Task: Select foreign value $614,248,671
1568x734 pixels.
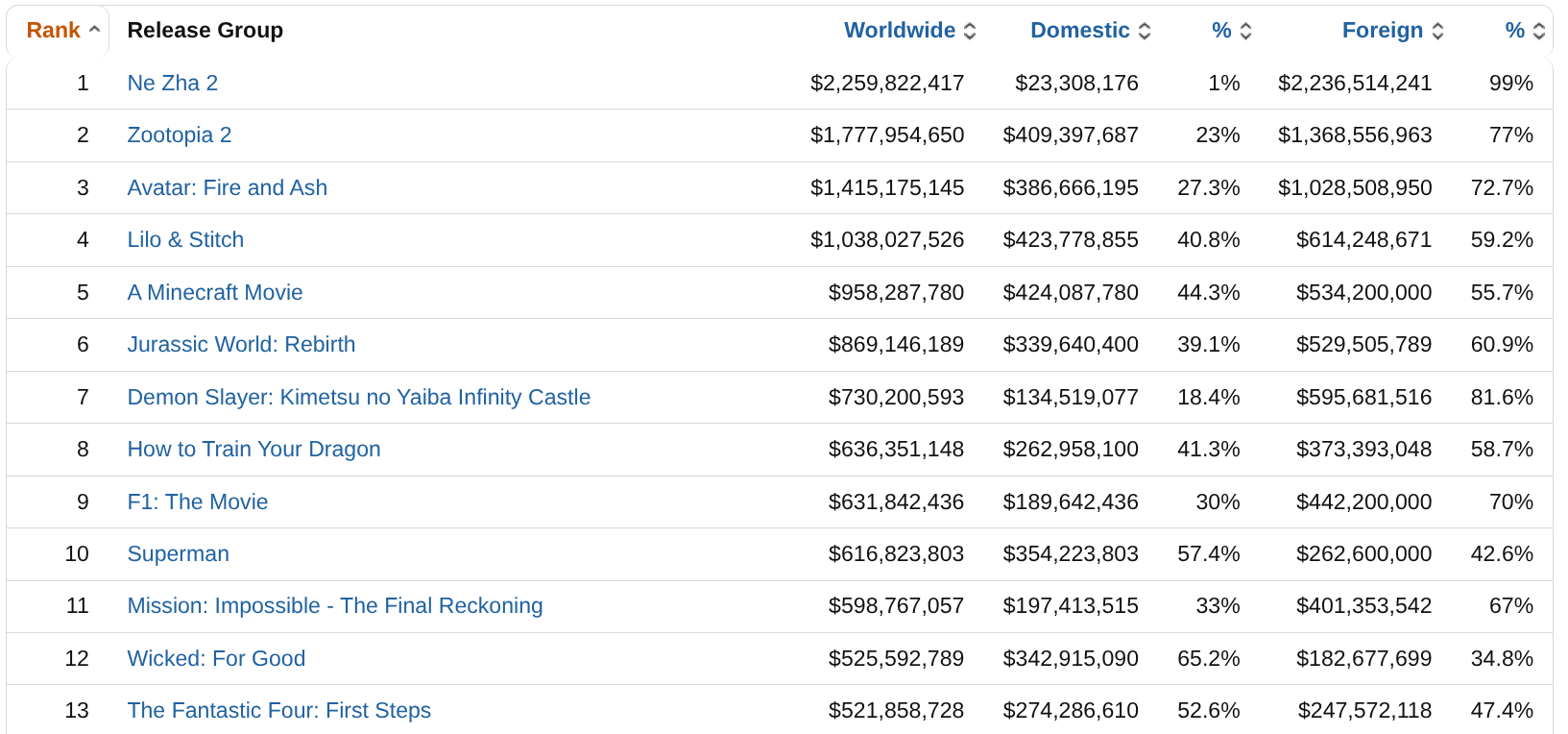Action: tap(1363, 240)
